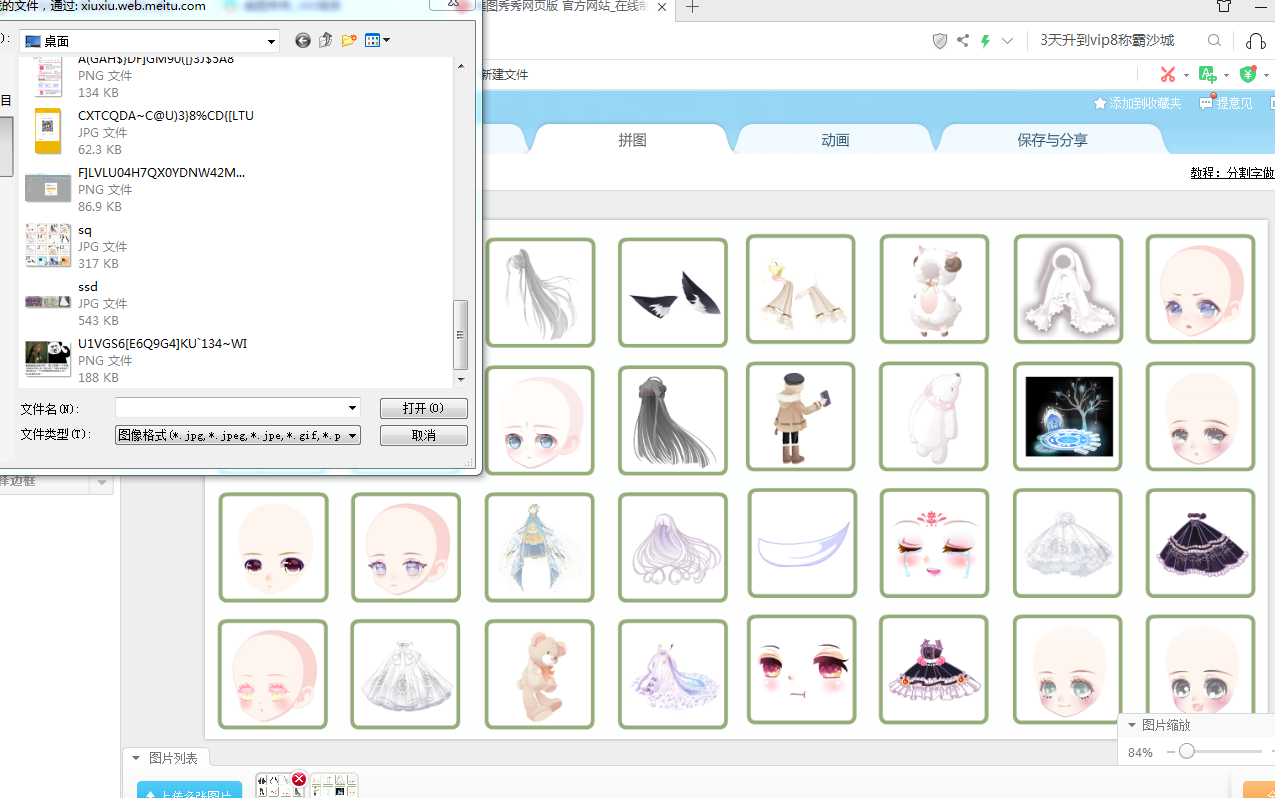Remove the first image with red X
Screen dimensions: 1275x798
(x=298, y=779)
